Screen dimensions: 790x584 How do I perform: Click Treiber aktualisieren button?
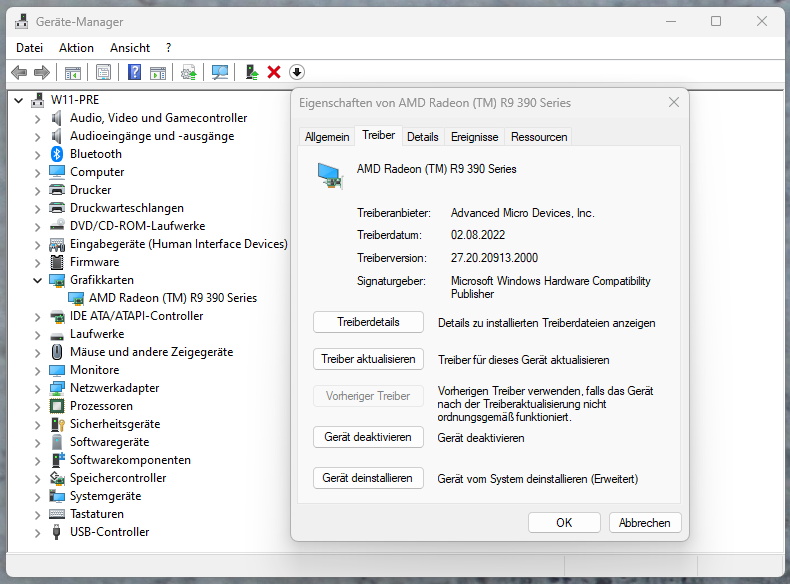point(368,359)
